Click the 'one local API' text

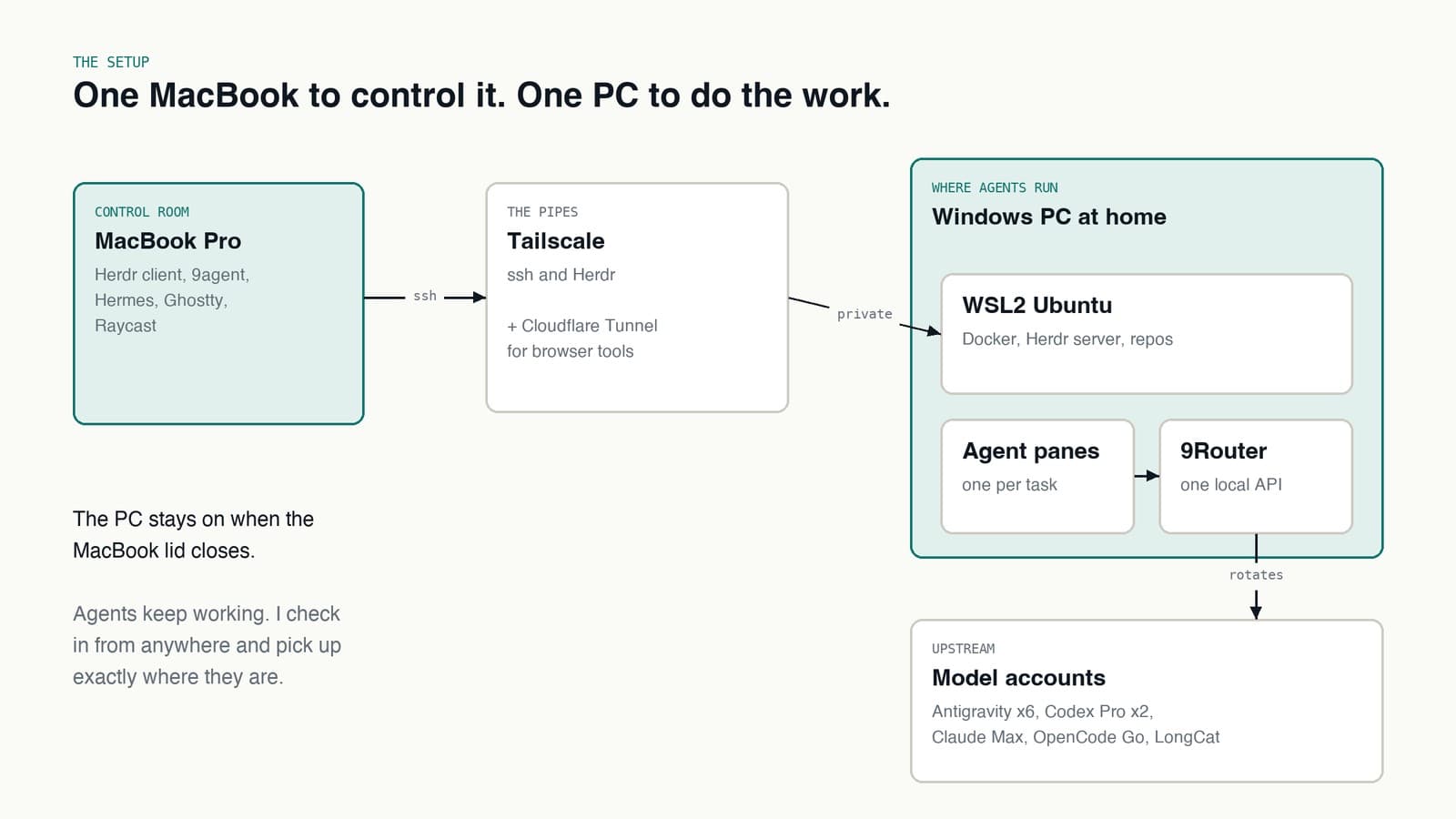pyautogui.click(x=1230, y=485)
